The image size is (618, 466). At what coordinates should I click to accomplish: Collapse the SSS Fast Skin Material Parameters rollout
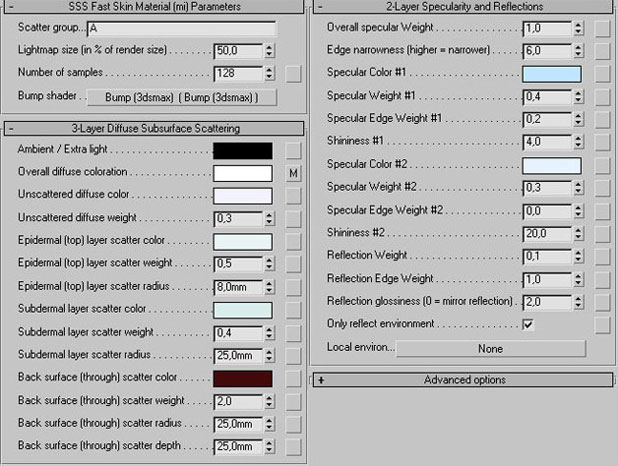tap(154, 7)
